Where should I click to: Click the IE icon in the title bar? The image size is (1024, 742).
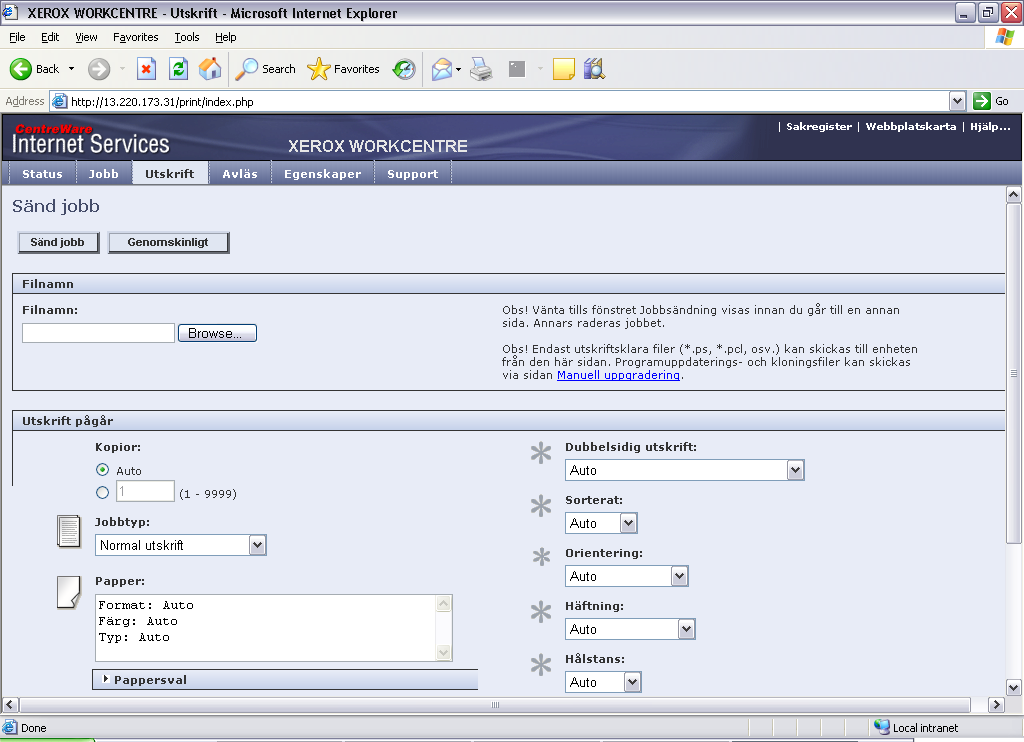pos(10,12)
